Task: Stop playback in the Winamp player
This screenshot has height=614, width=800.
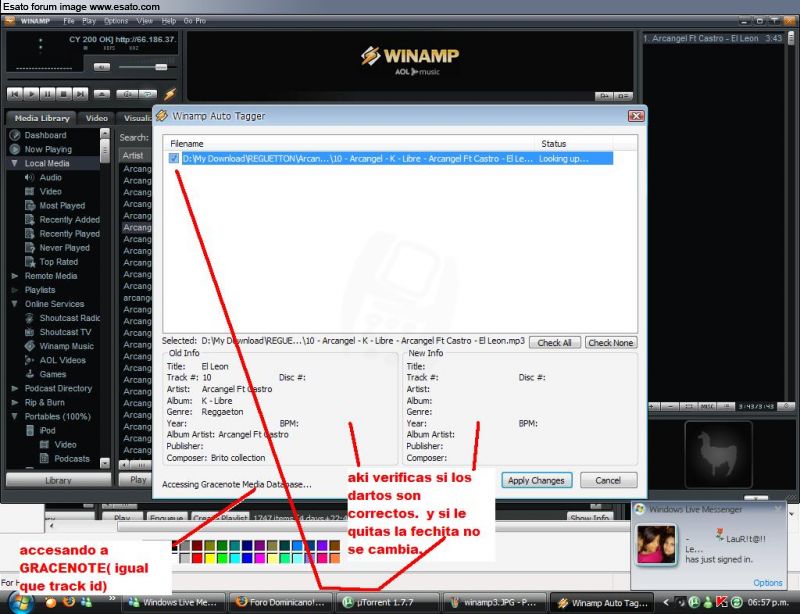Action: click(x=63, y=94)
